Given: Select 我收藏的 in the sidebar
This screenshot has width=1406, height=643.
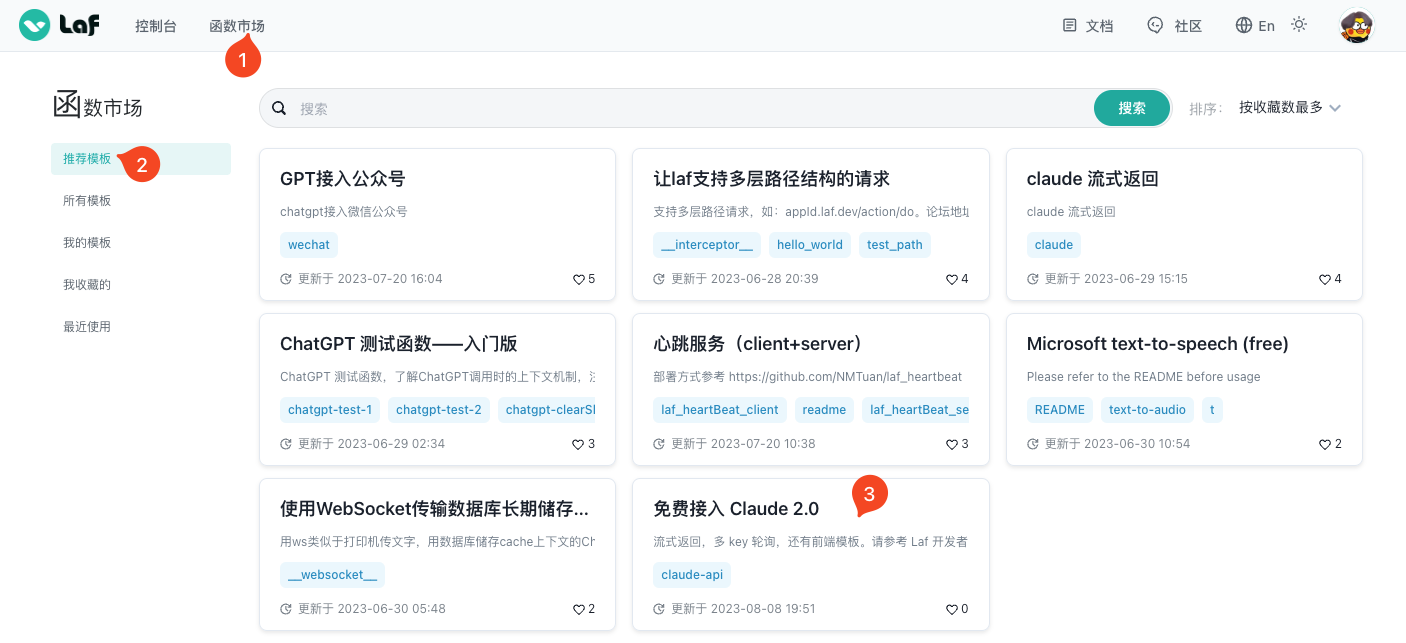Looking at the screenshot, I should tap(141, 285).
